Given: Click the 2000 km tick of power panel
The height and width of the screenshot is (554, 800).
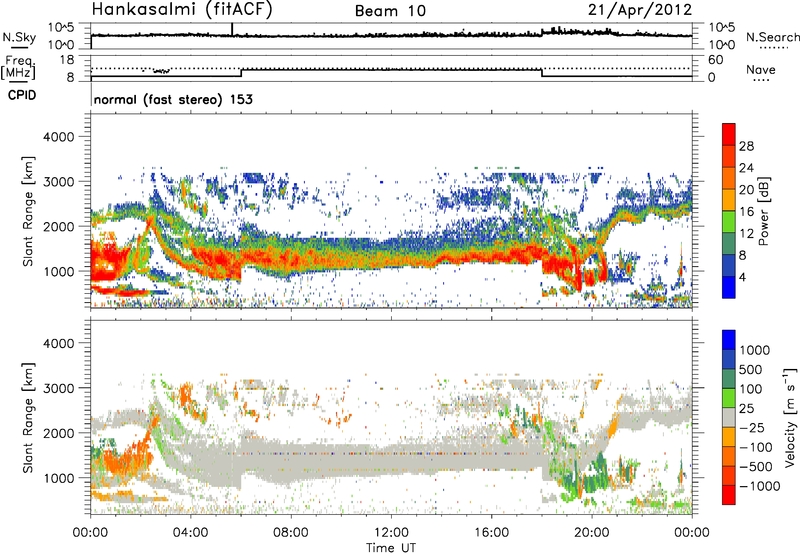Looking at the screenshot, I should click(x=58, y=226).
